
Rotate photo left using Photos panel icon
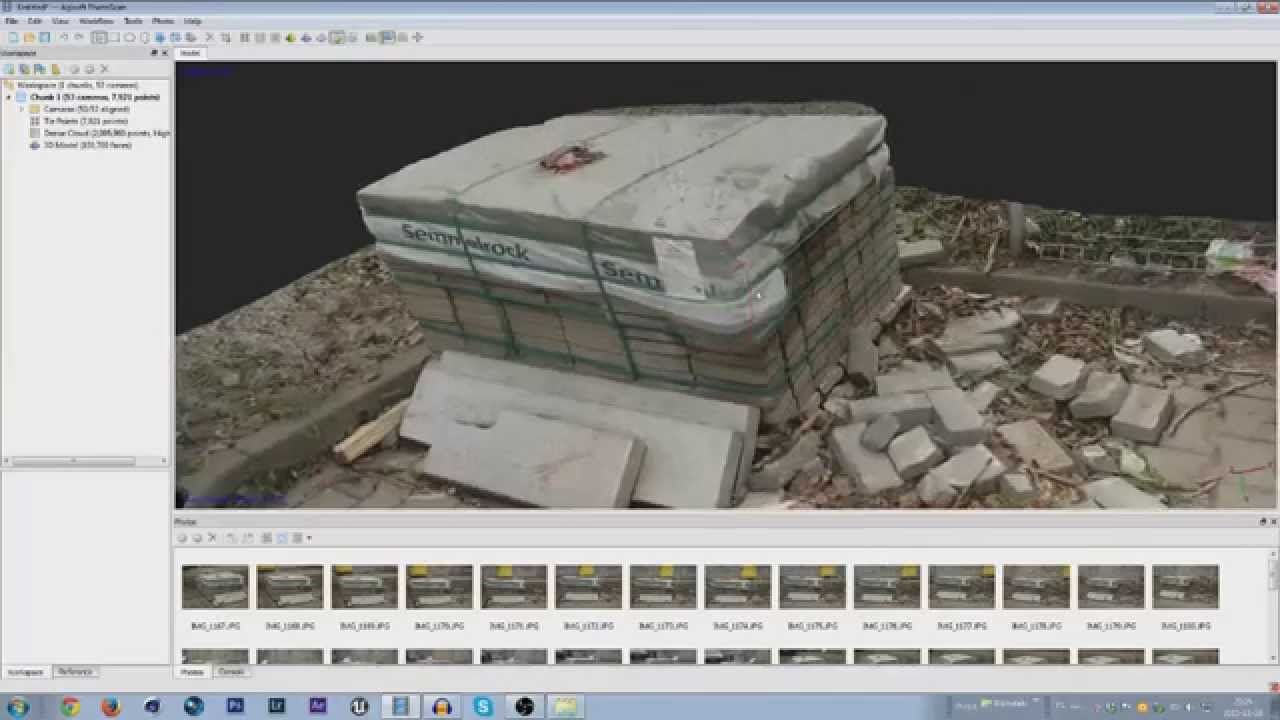(231, 538)
